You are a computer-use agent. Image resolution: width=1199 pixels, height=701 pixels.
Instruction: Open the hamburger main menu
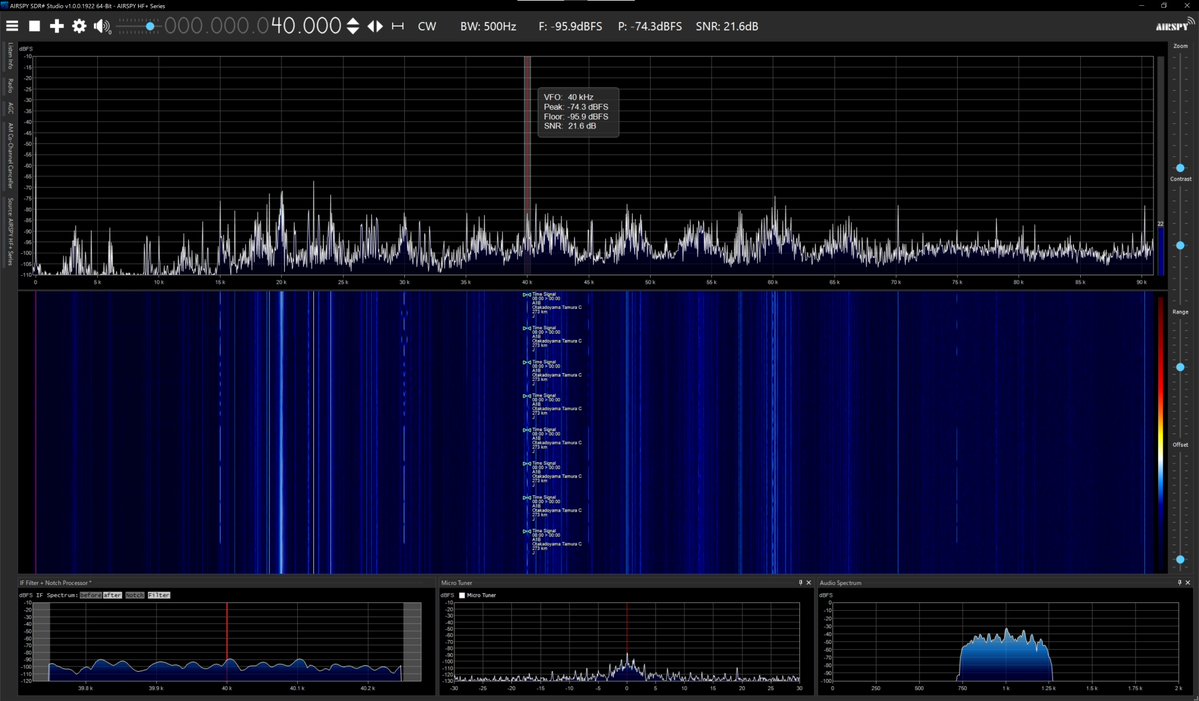coord(11,26)
